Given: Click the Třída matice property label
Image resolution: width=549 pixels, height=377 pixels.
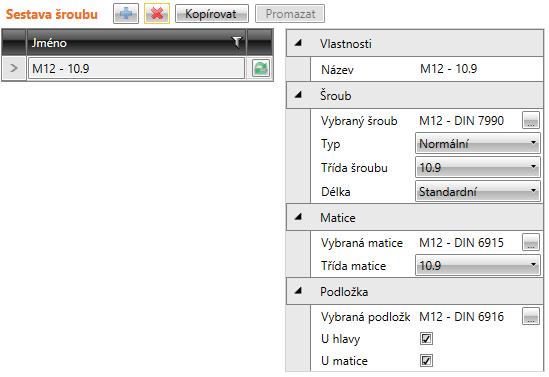Looking at the screenshot, I should click(353, 266).
